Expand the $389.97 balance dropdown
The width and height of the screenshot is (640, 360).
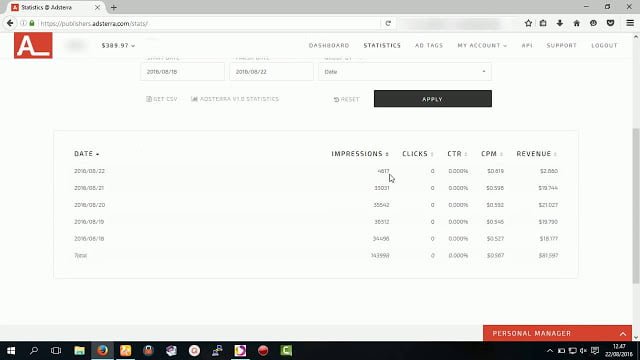point(118,45)
